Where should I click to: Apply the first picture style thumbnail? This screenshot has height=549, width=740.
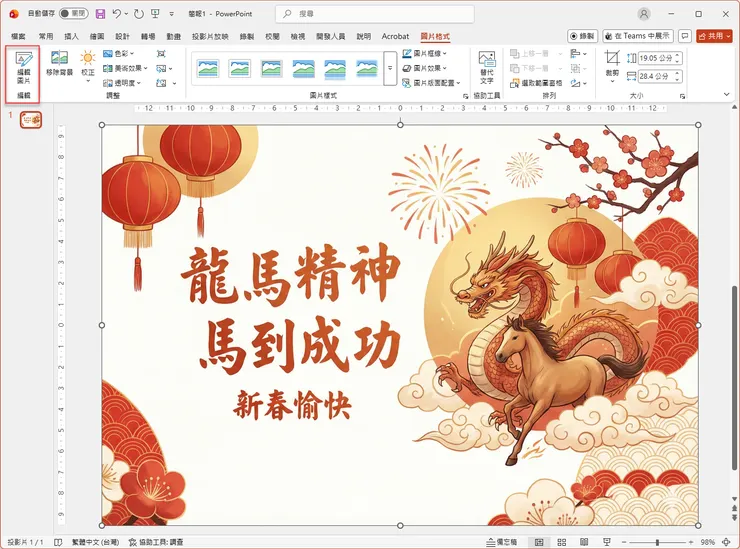point(208,68)
